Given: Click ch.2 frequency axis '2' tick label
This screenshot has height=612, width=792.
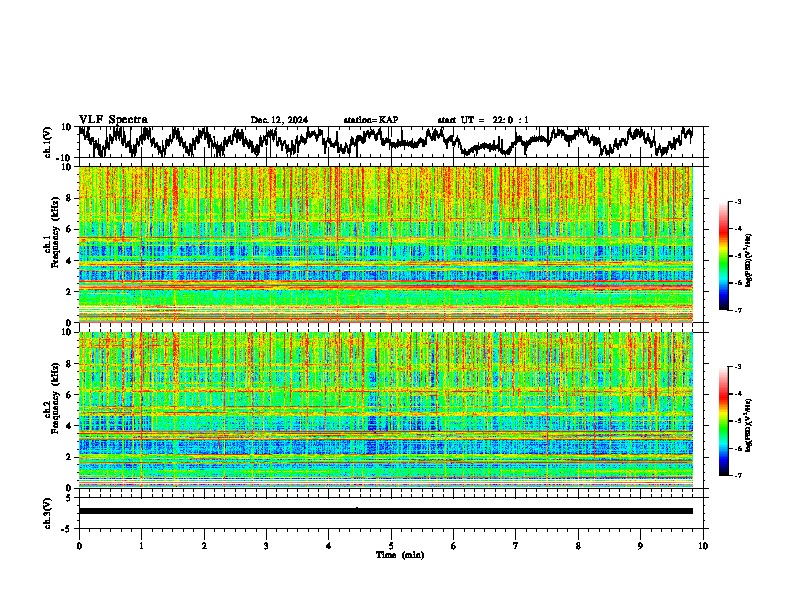Looking at the screenshot, I should [x=69, y=457].
